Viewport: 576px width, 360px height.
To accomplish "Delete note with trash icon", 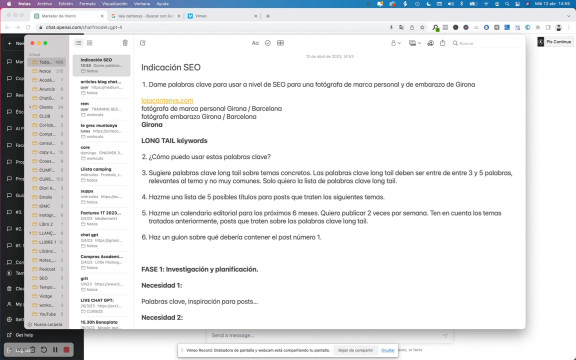I will coord(125,43).
